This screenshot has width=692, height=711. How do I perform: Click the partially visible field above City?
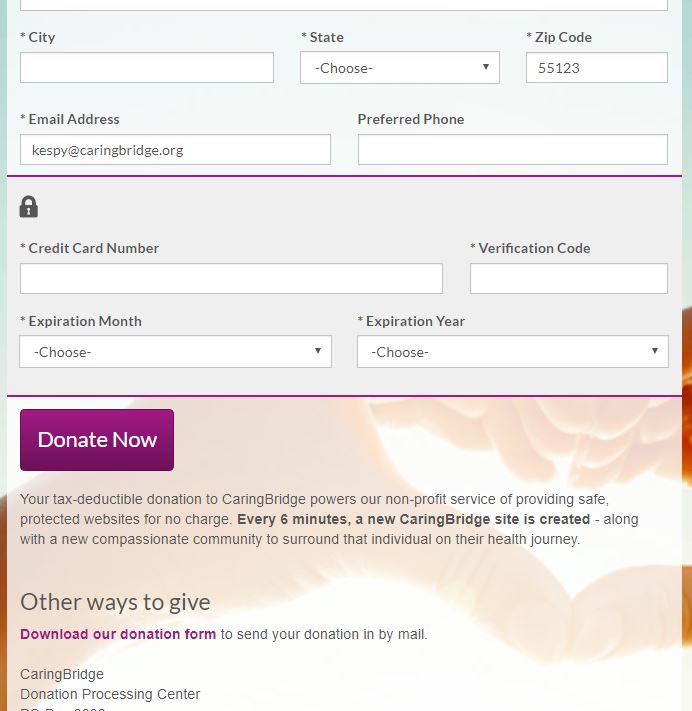tap(344, 5)
